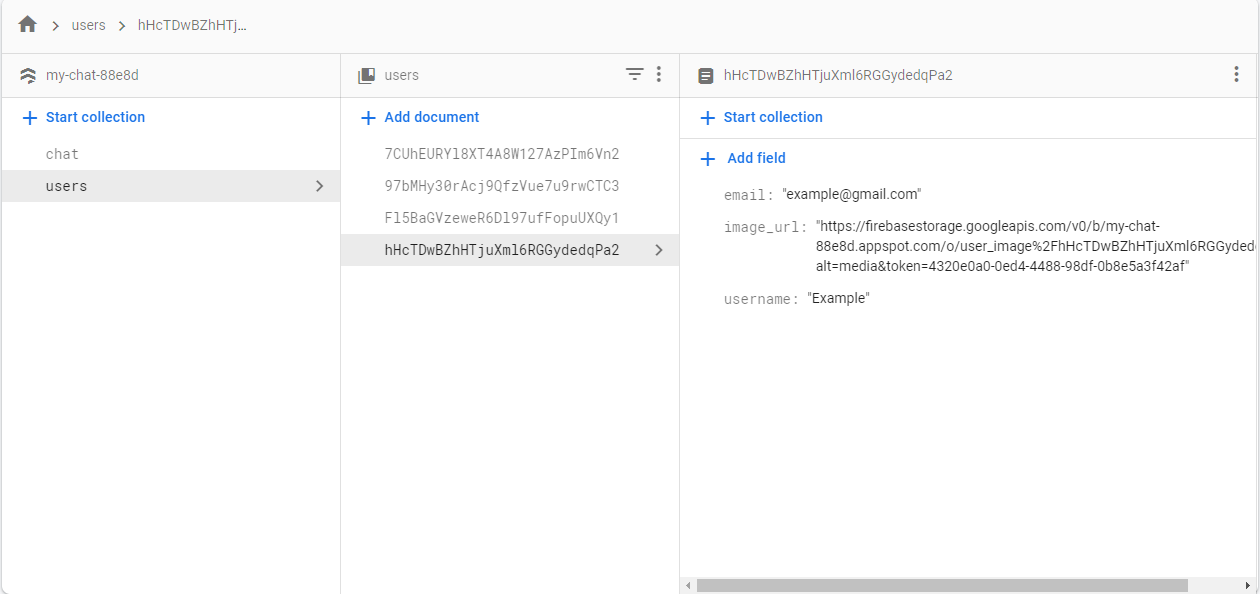Open the users collection overflow menu
This screenshot has width=1260, height=594.
(x=658, y=74)
